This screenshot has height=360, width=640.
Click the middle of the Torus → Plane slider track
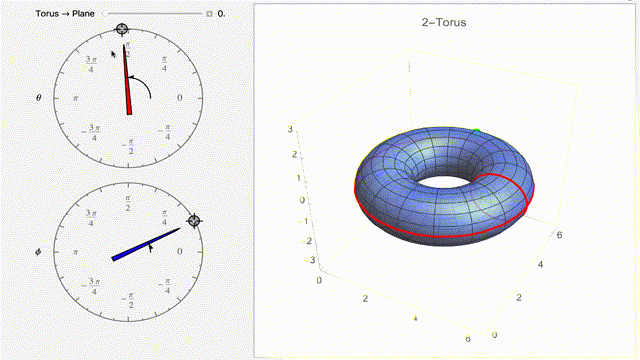click(x=154, y=13)
